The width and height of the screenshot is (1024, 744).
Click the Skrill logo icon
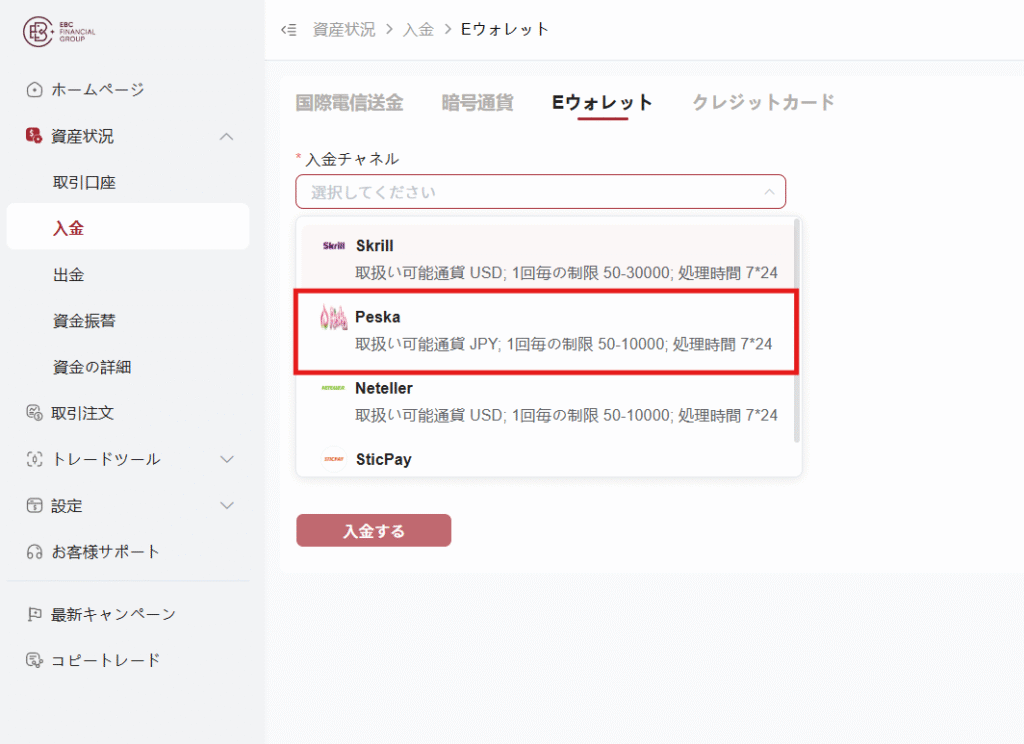(x=333, y=246)
